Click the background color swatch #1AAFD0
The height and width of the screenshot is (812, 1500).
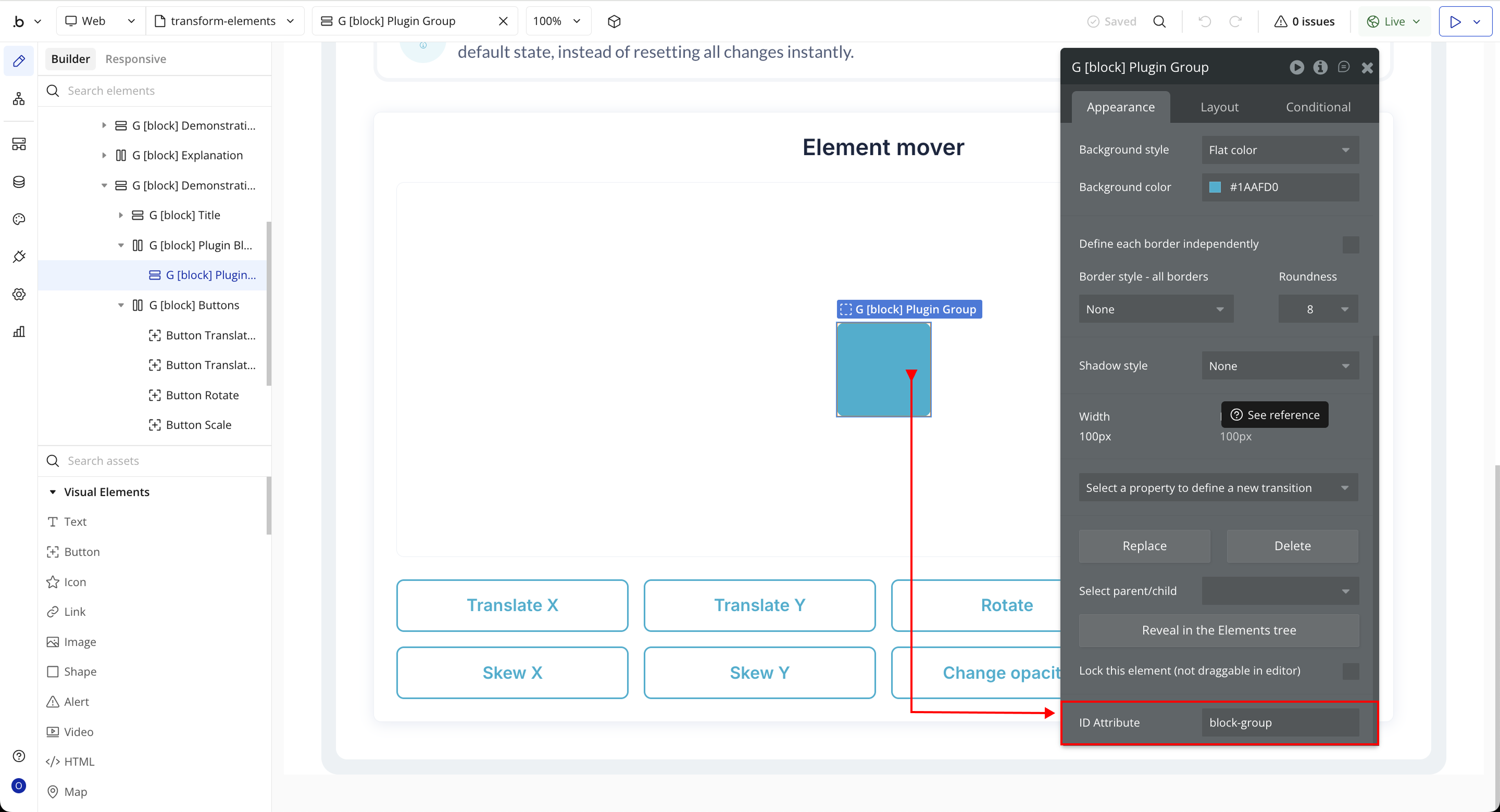click(x=1215, y=187)
